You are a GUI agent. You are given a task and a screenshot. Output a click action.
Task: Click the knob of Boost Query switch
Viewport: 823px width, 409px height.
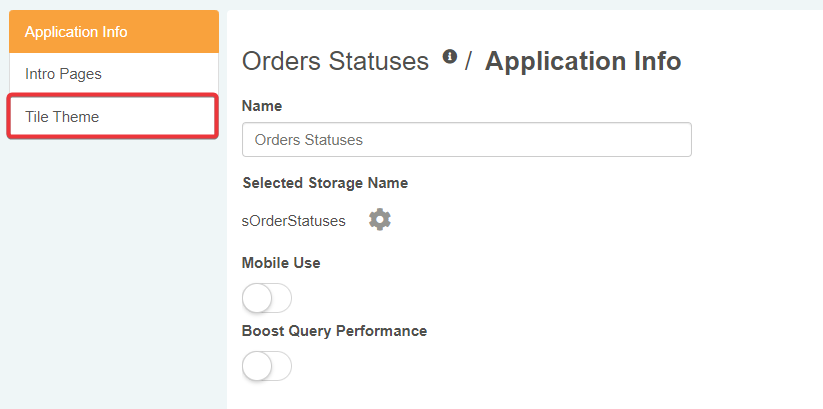point(257,366)
